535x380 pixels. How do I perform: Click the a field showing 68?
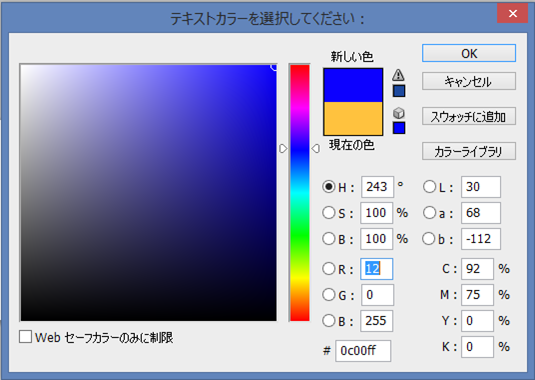pyautogui.click(x=481, y=213)
